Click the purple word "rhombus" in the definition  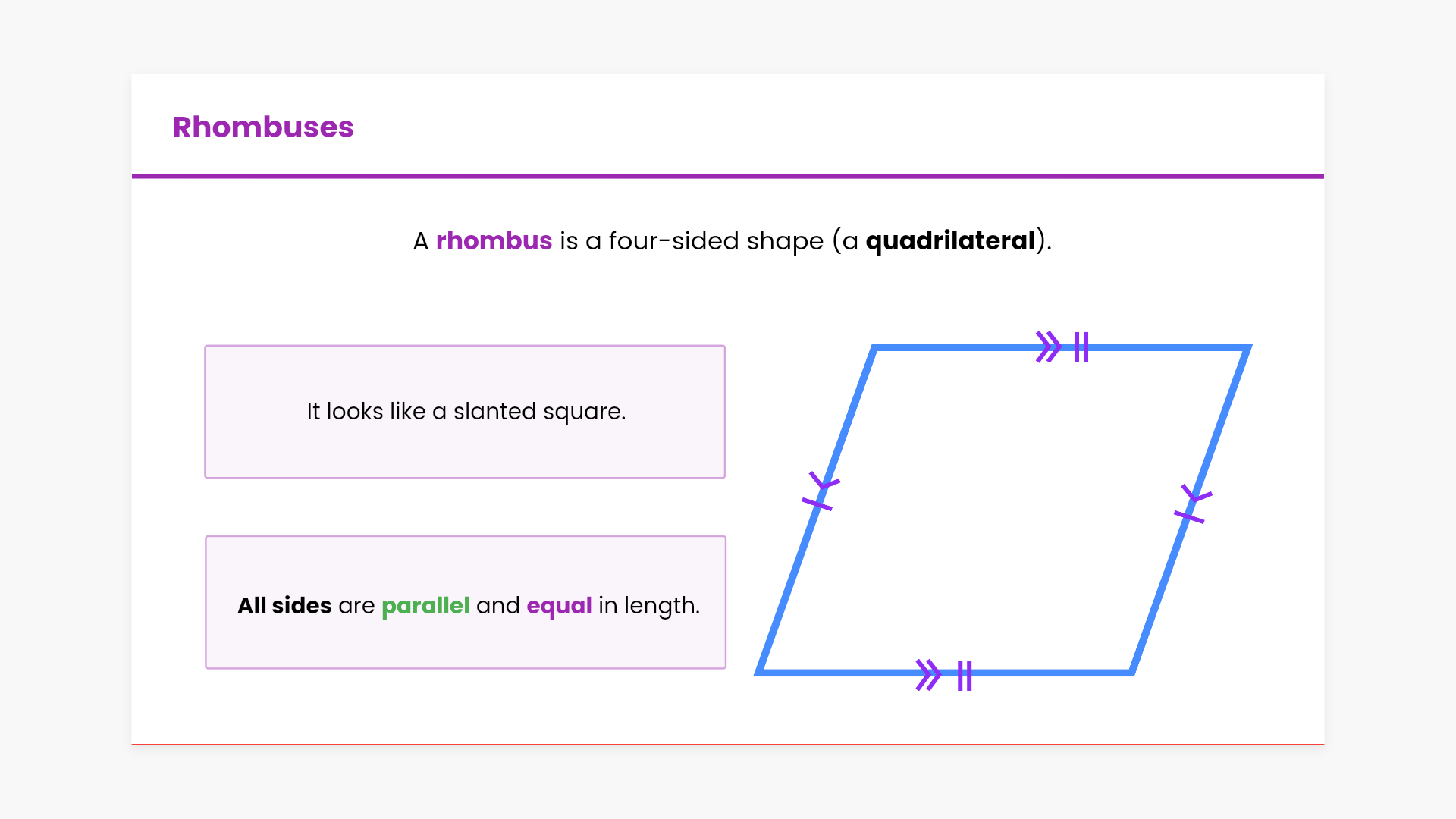494,241
